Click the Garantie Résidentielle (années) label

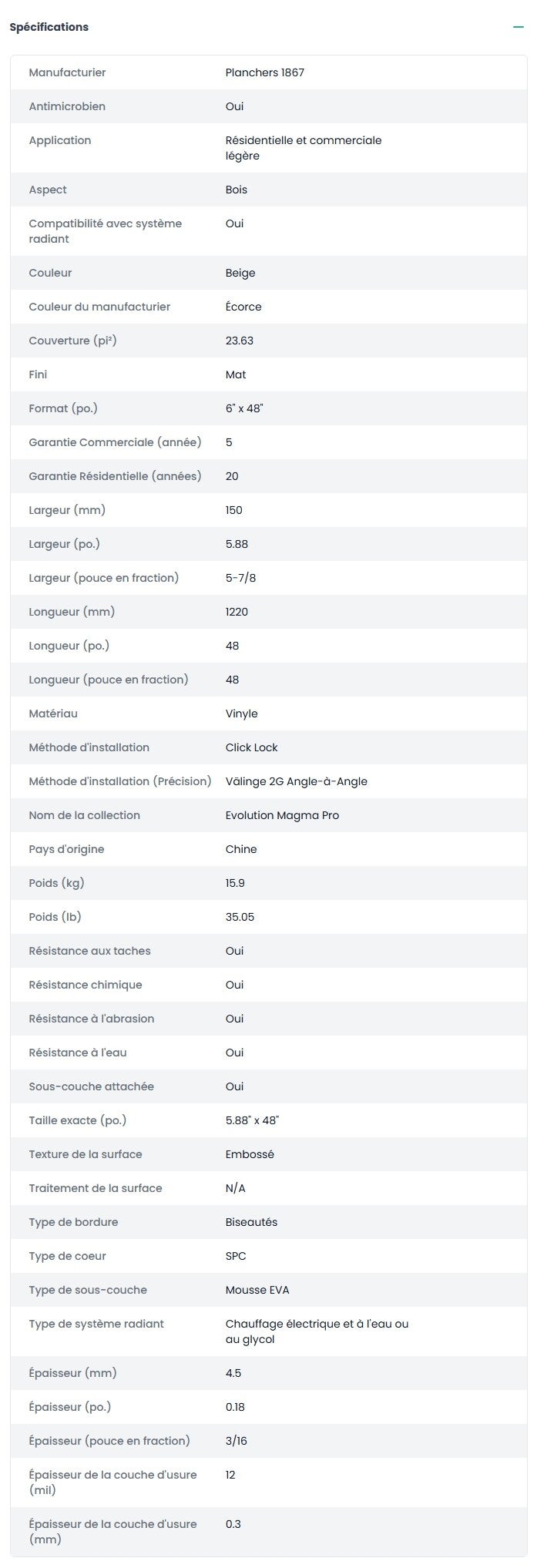point(115,476)
